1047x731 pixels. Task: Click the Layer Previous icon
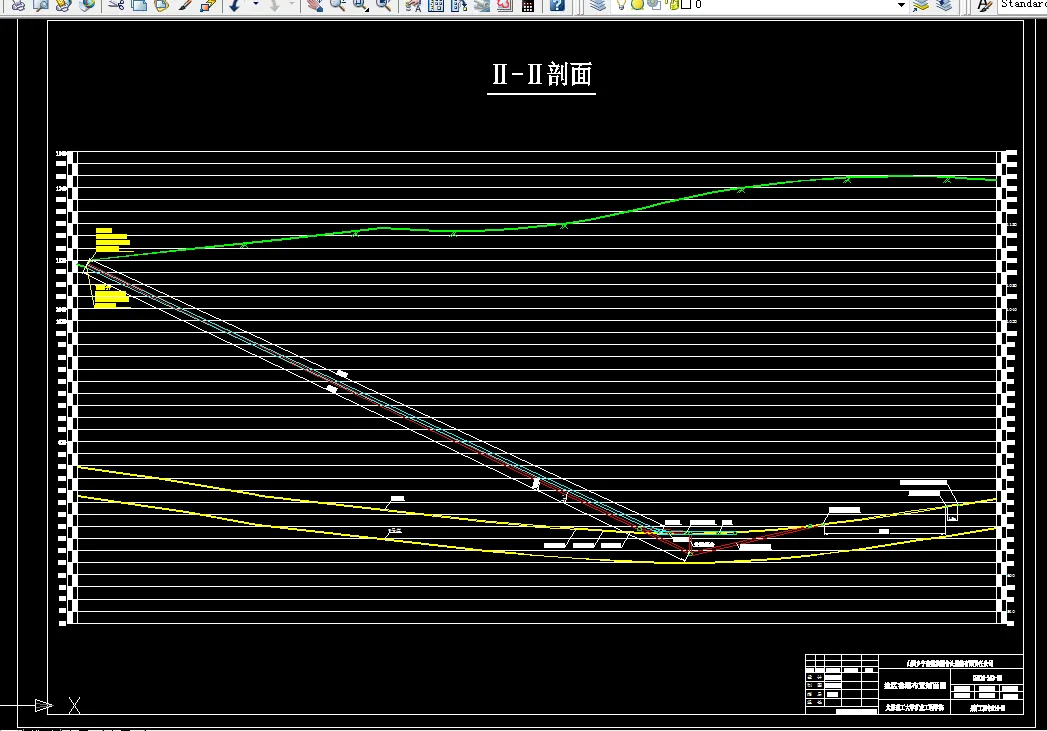tap(944, 5)
